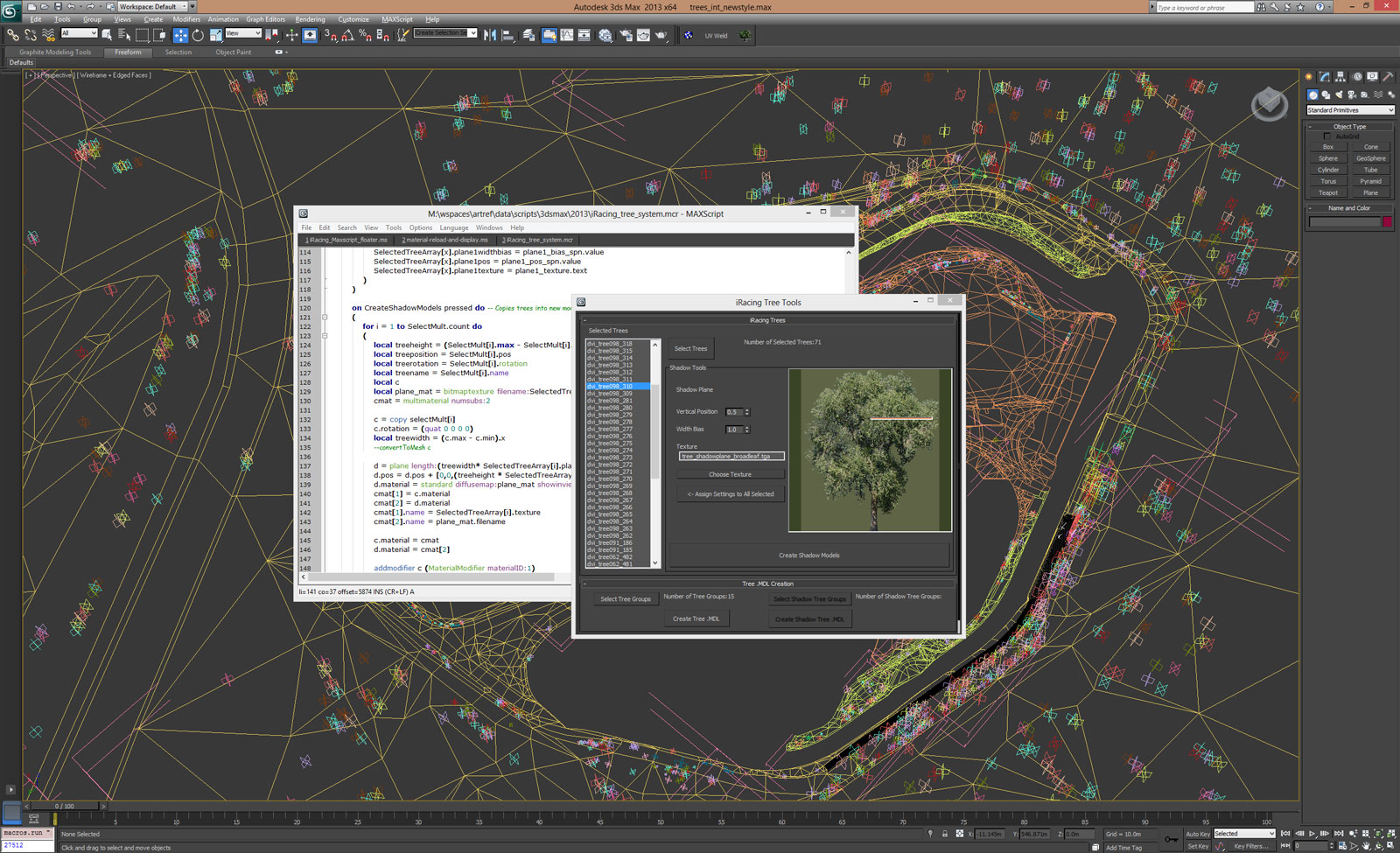1400x853 pixels.
Task: Choose the Select and Rotate tool
Action: pyautogui.click(x=198, y=35)
